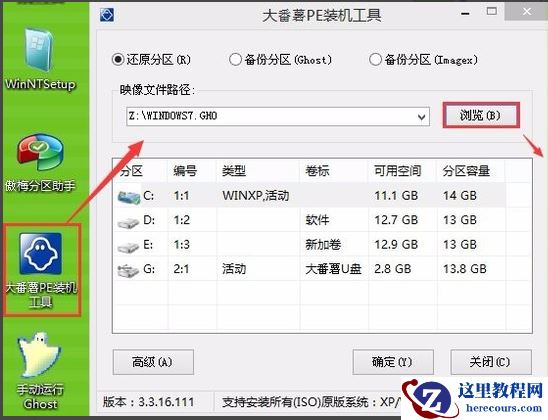Click the 12.9 GB free space cell
Viewport: 548px width, 420px height.
pyautogui.click(x=396, y=245)
